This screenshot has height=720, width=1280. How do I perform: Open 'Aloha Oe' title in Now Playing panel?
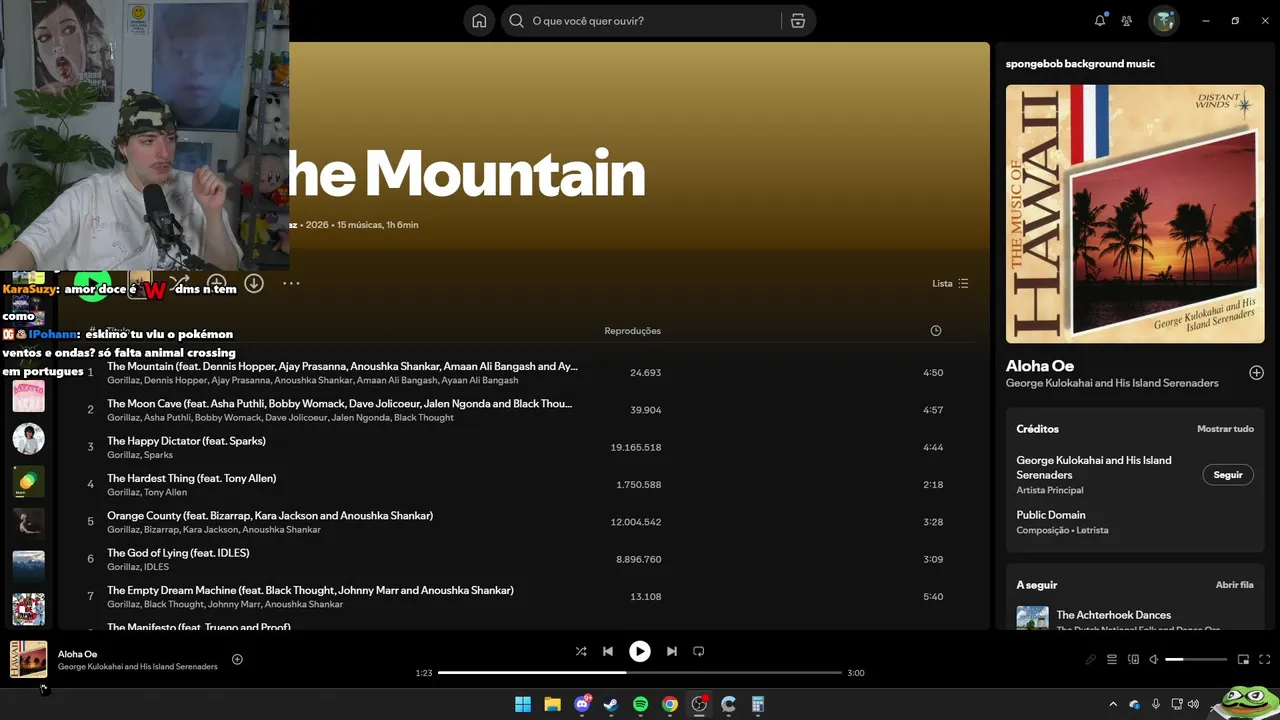[x=1040, y=366]
